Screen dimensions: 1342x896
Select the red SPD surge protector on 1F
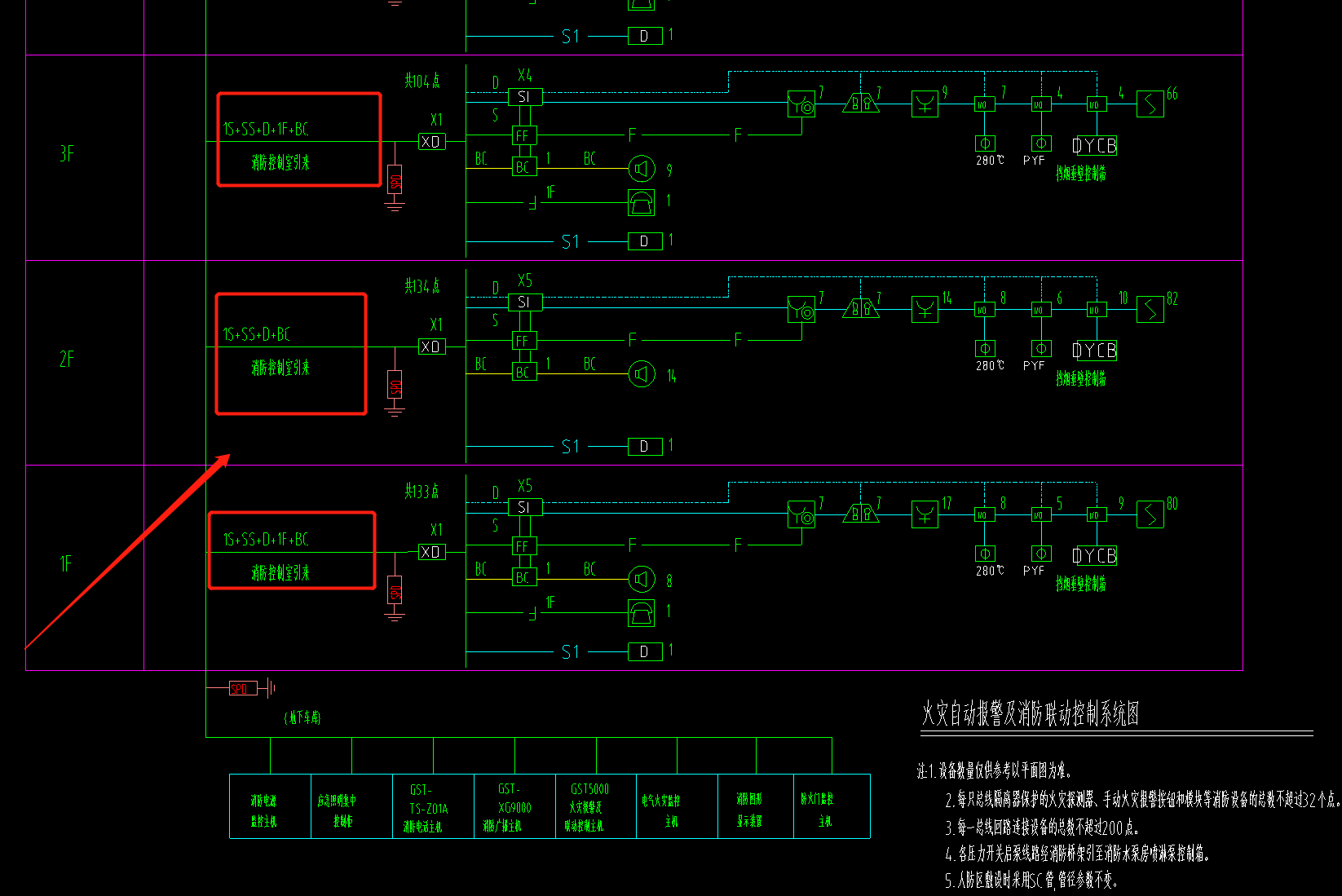click(x=395, y=590)
